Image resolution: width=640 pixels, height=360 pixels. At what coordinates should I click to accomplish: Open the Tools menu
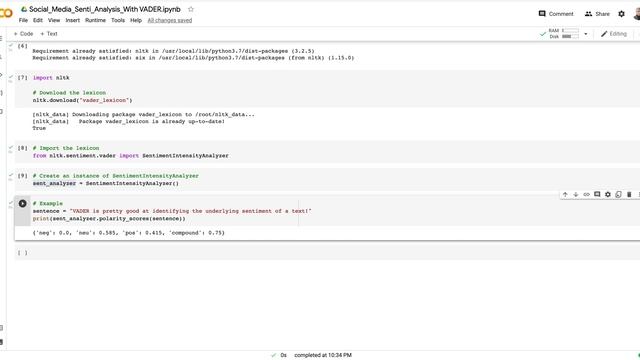(118, 20)
